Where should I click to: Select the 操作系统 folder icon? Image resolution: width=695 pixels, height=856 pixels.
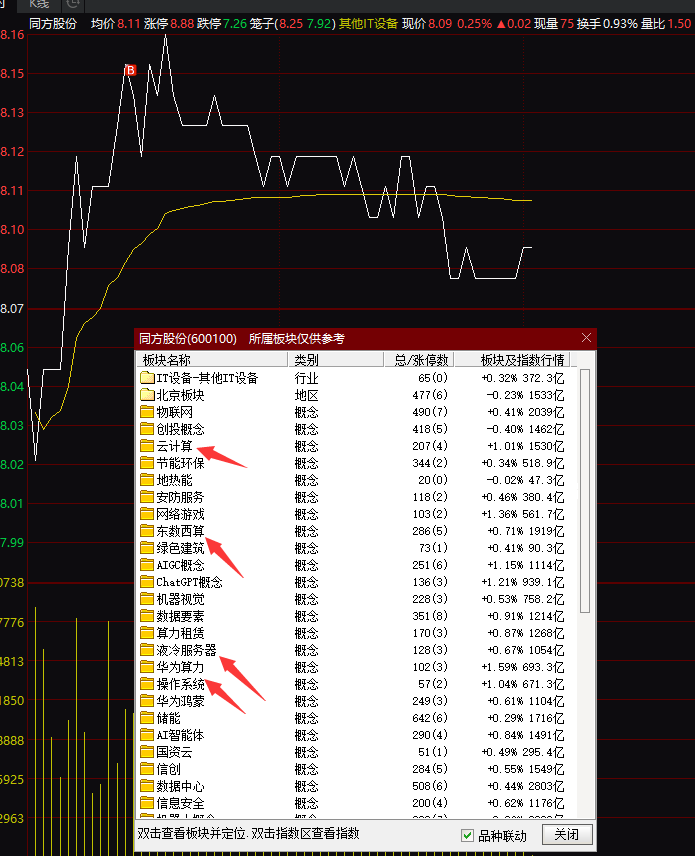147,684
